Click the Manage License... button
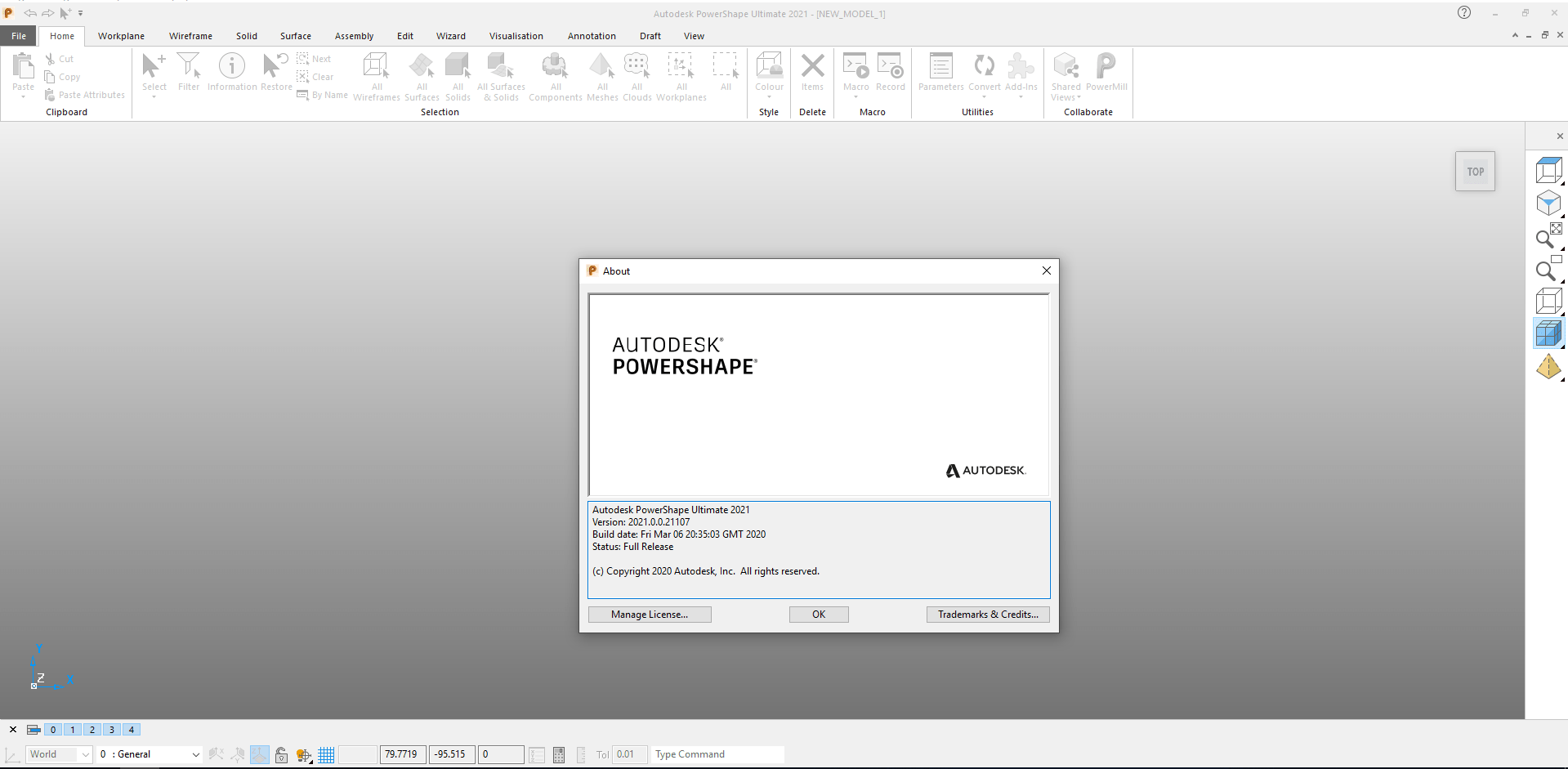 coord(650,615)
